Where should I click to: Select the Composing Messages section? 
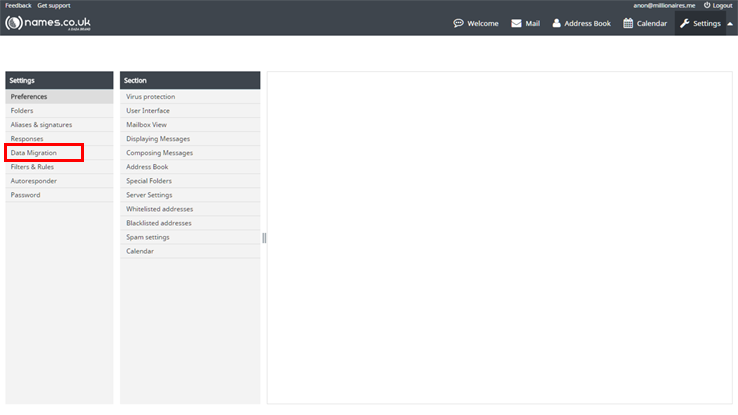[x=159, y=153]
